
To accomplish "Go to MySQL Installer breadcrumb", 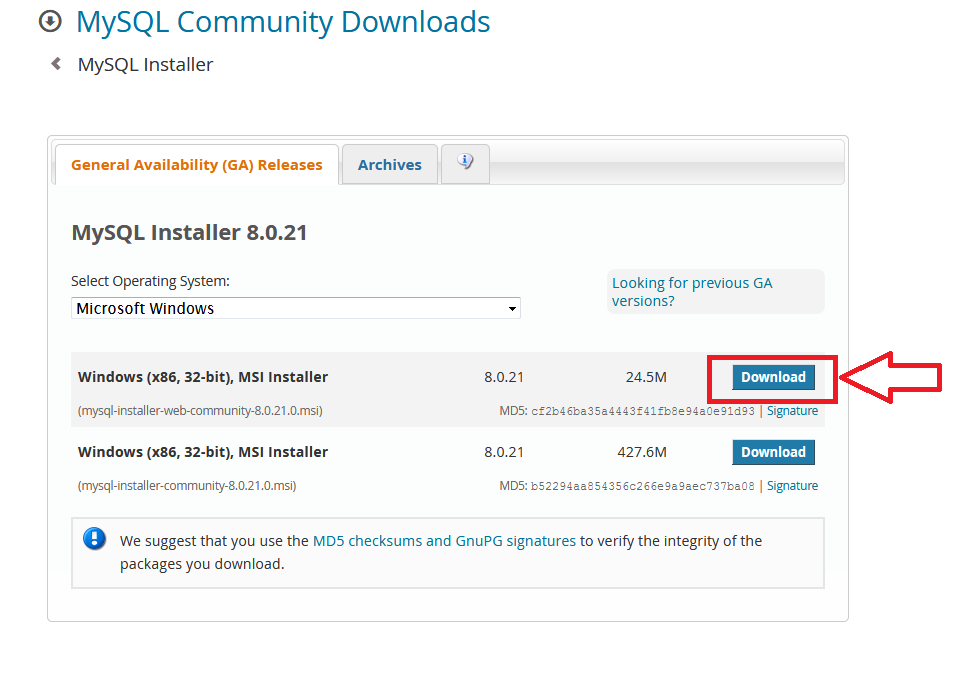I will click(x=145, y=64).
